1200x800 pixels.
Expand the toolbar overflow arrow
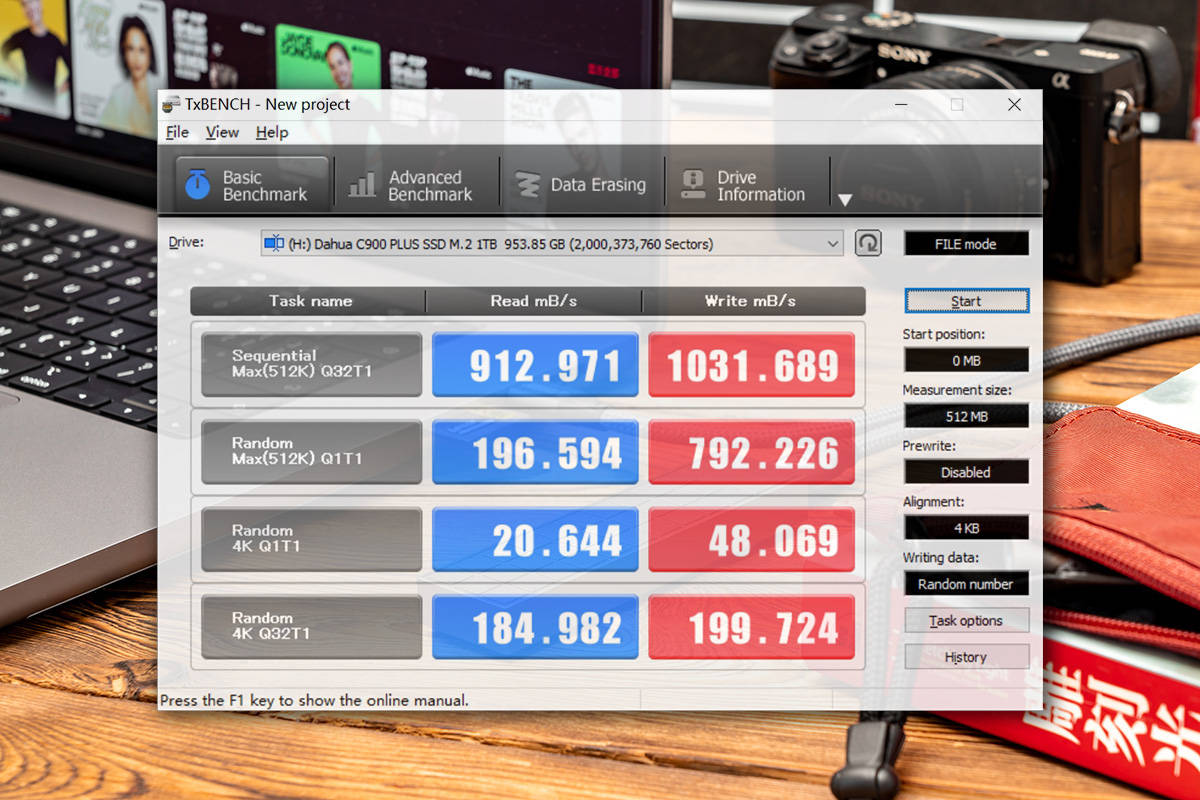coord(844,200)
